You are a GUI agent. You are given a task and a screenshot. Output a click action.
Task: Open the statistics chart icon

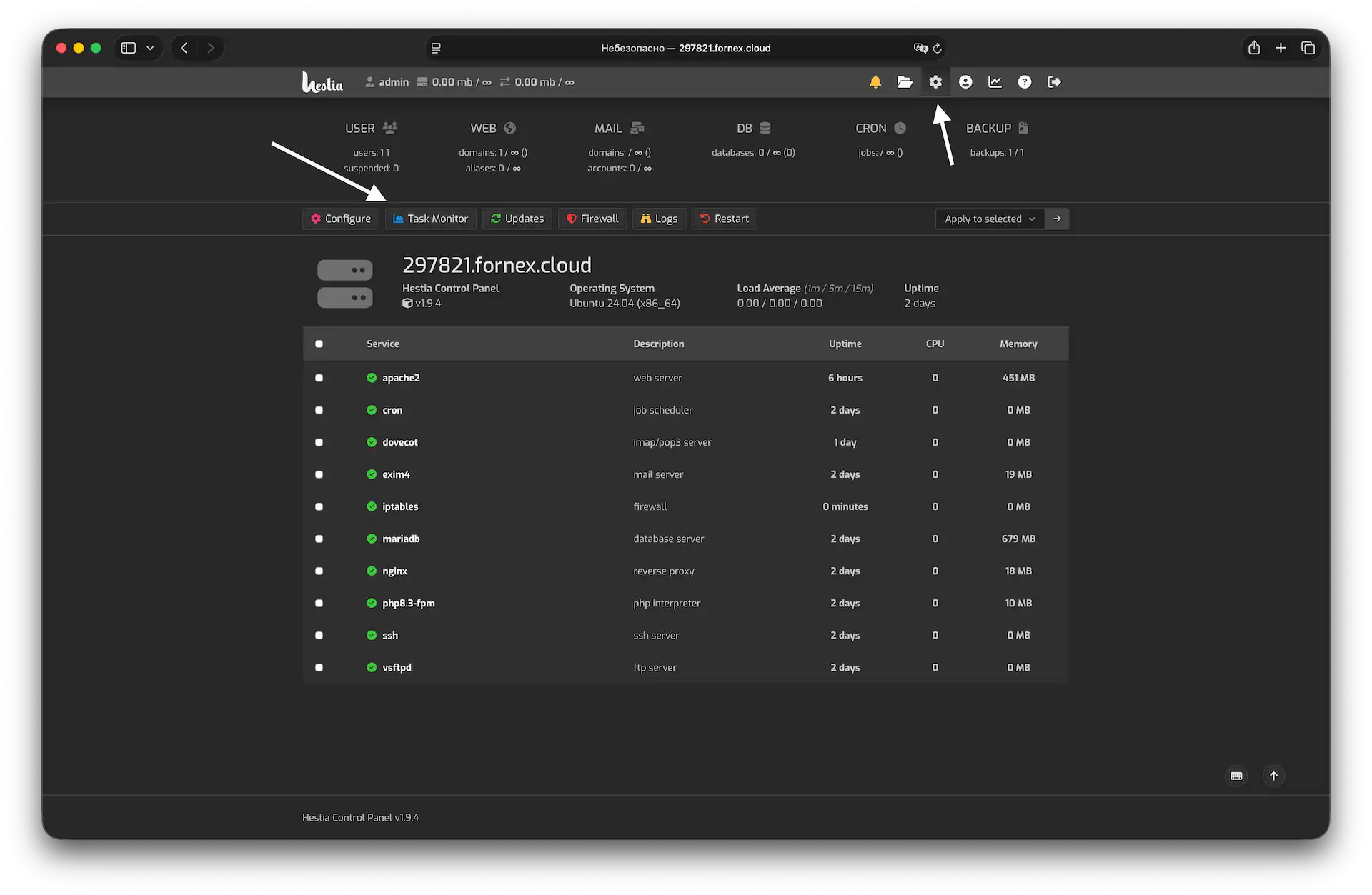coord(995,82)
